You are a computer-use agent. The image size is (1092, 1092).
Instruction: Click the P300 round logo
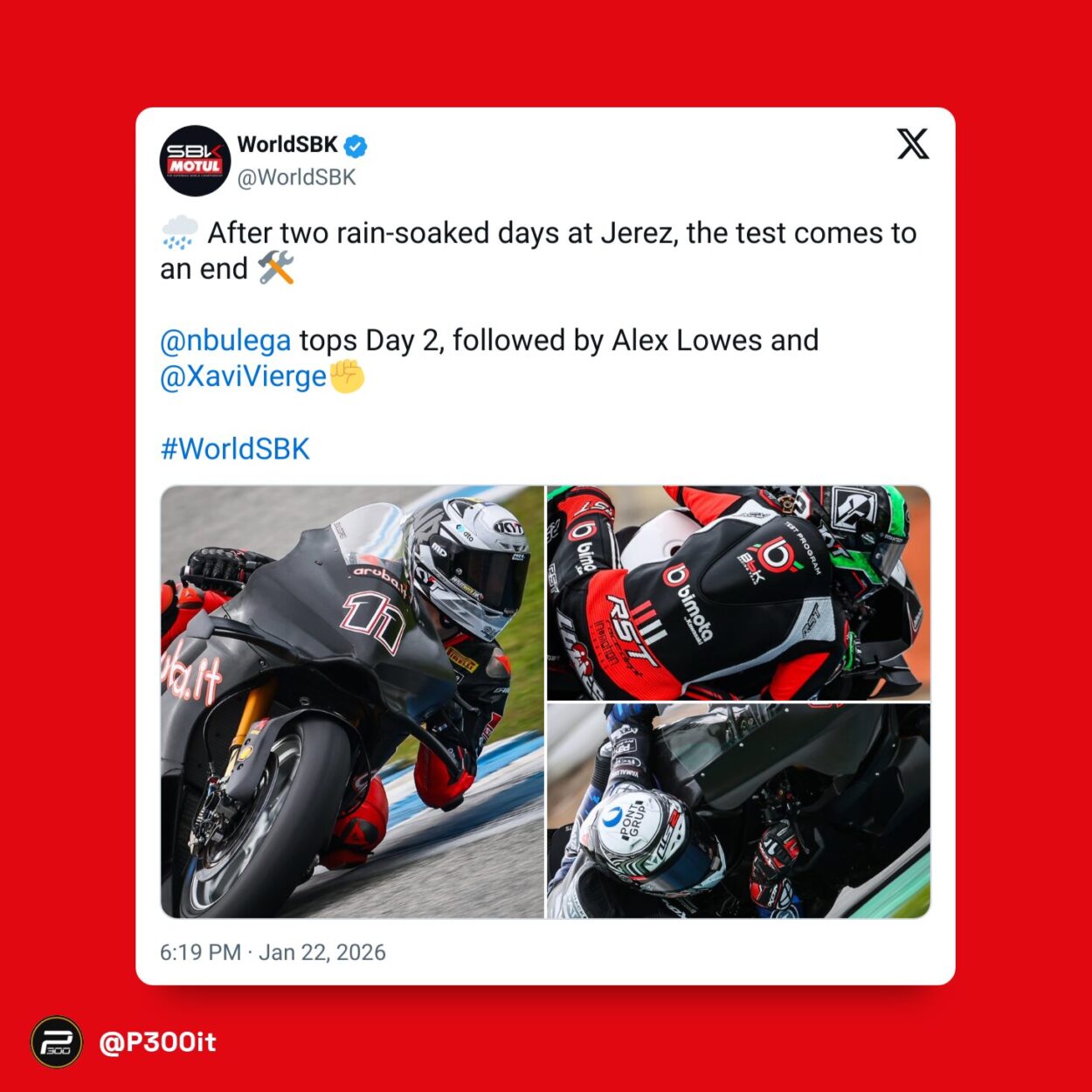click(57, 1042)
